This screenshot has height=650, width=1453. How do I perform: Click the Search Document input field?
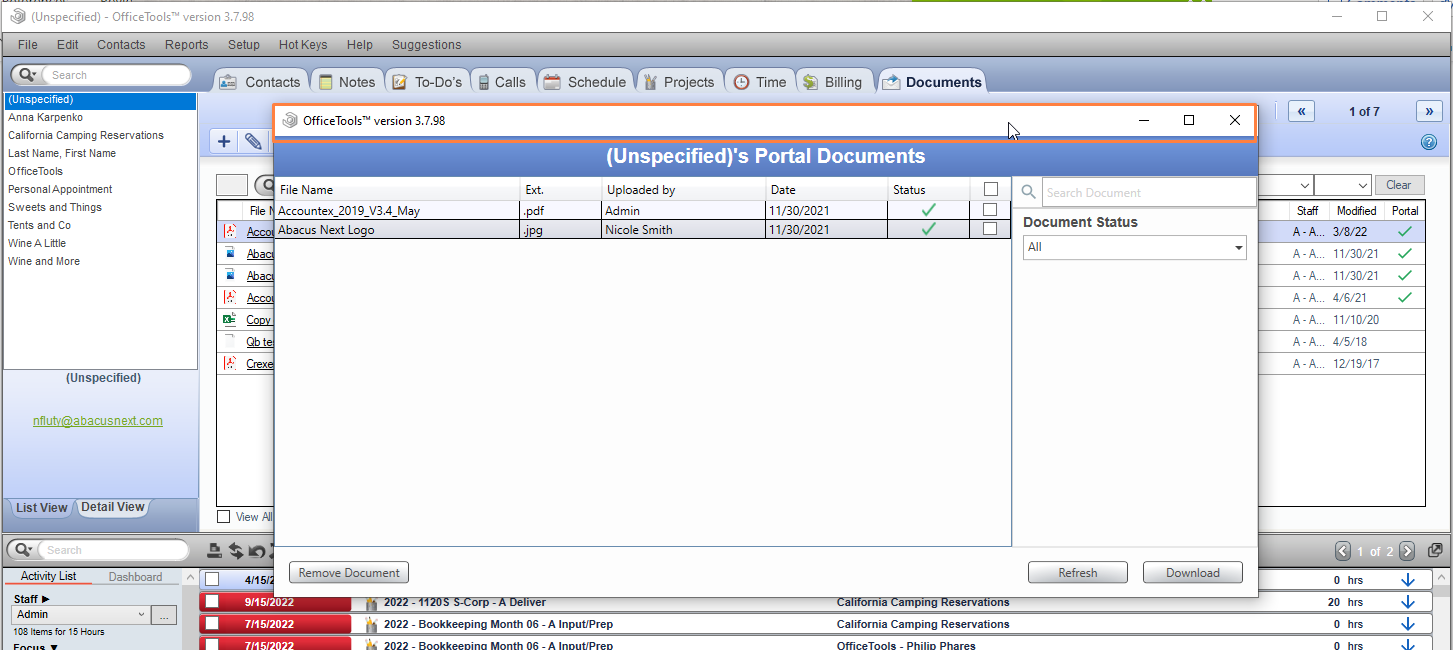1149,192
